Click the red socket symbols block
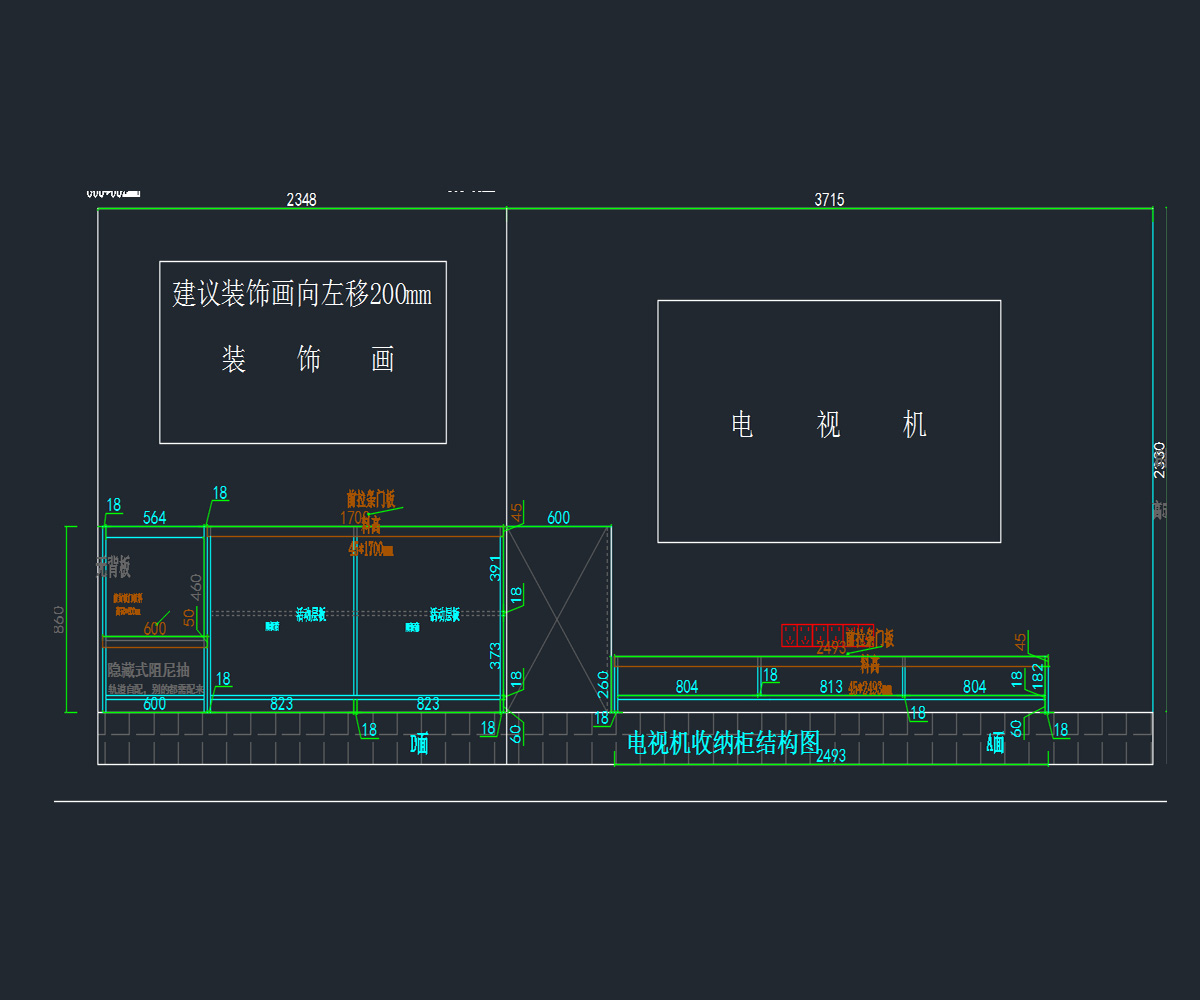 pos(828,635)
